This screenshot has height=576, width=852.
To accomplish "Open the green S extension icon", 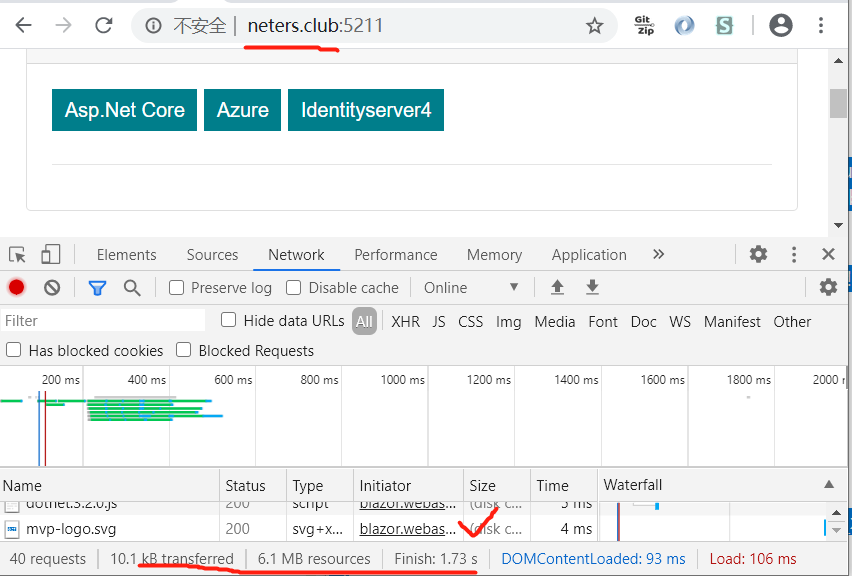I will click(x=724, y=26).
